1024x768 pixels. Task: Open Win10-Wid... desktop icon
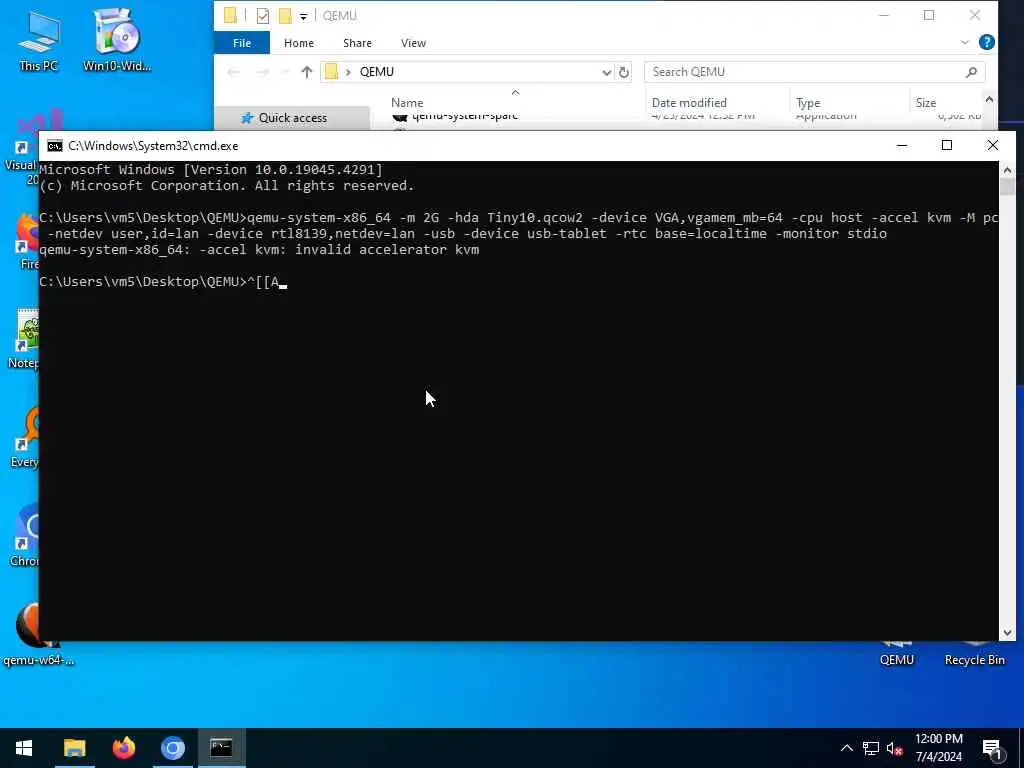117,40
